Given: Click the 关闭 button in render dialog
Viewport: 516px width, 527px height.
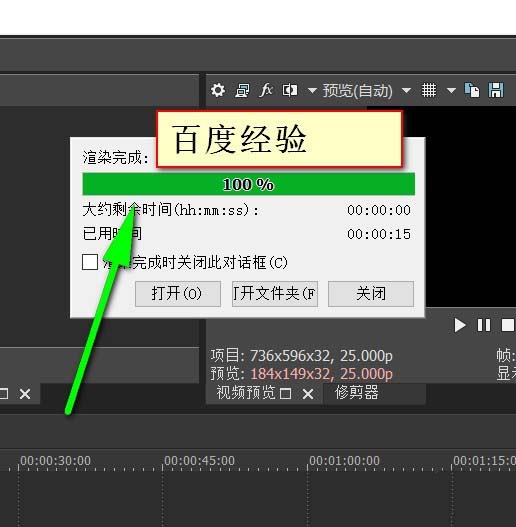Looking at the screenshot, I should point(371,294).
